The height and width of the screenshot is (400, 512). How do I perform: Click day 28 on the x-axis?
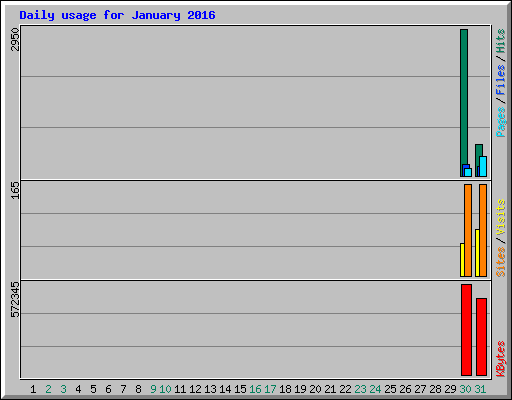435,389
